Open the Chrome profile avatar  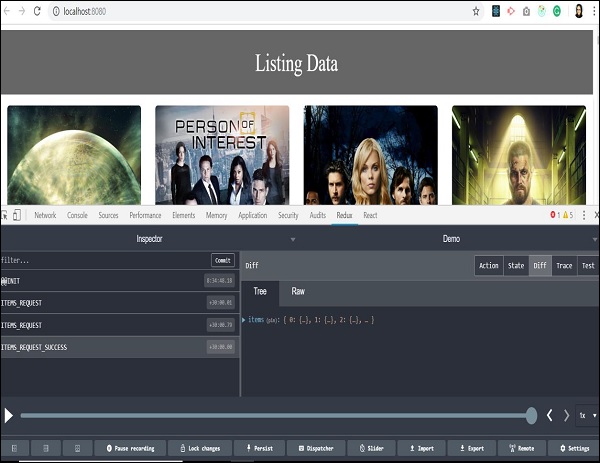point(579,11)
